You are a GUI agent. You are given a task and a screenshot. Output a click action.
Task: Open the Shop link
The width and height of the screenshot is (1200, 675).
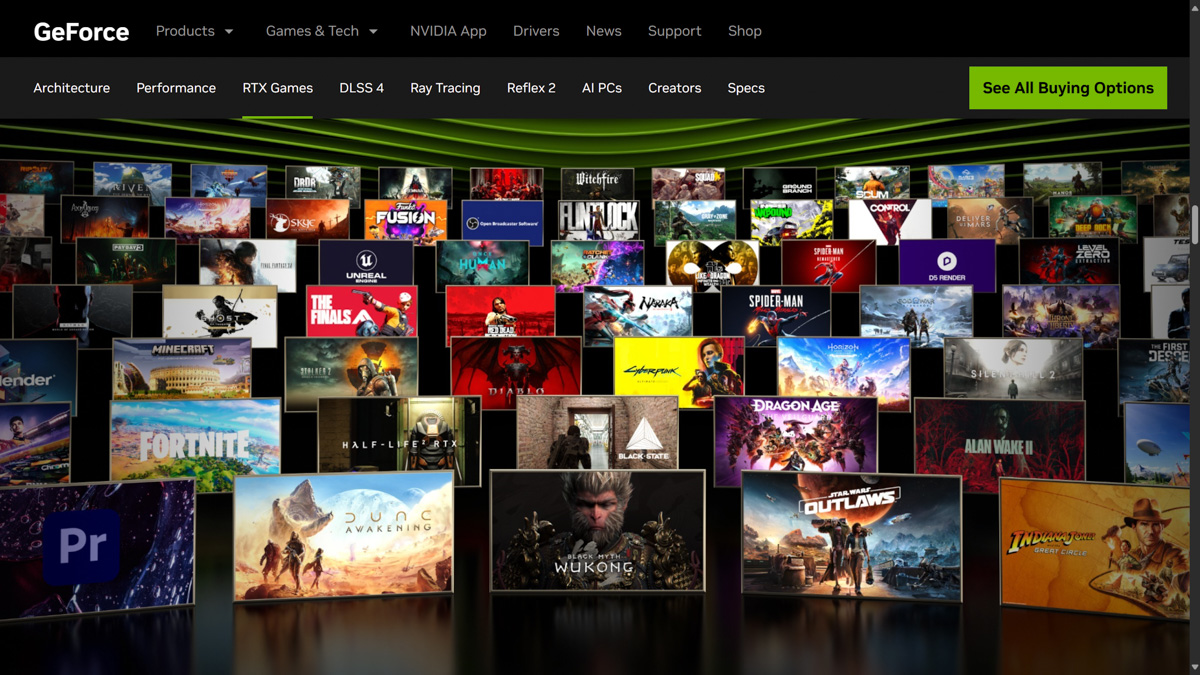(744, 31)
